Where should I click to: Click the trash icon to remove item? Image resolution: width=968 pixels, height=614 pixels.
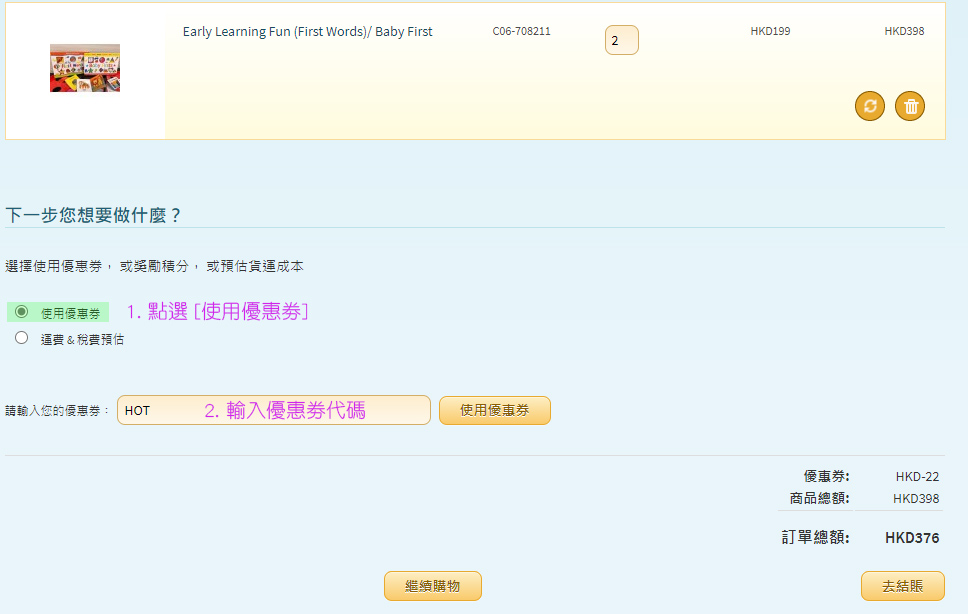tap(910, 106)
